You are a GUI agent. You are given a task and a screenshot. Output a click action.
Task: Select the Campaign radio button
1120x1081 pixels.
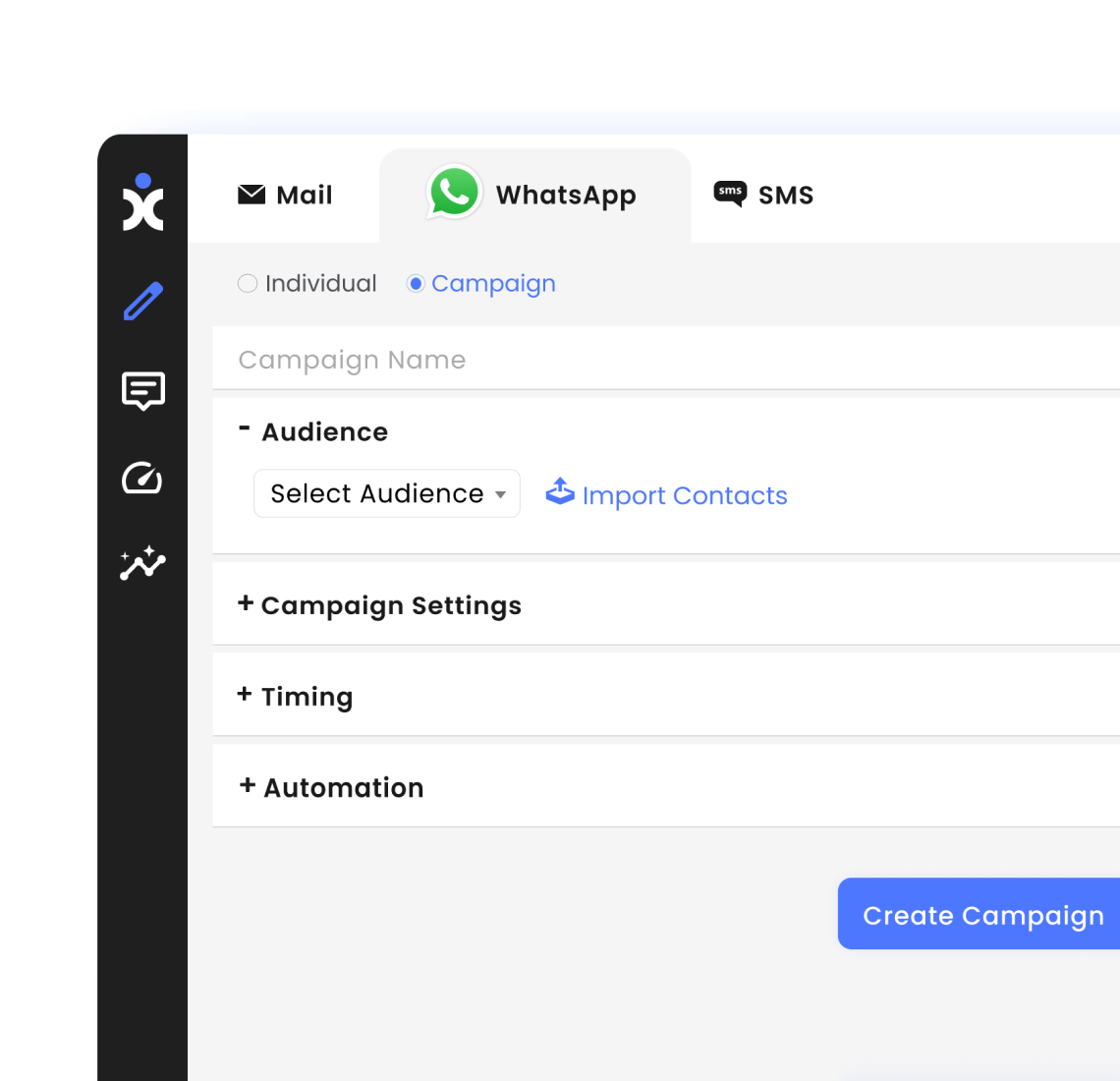416,284
